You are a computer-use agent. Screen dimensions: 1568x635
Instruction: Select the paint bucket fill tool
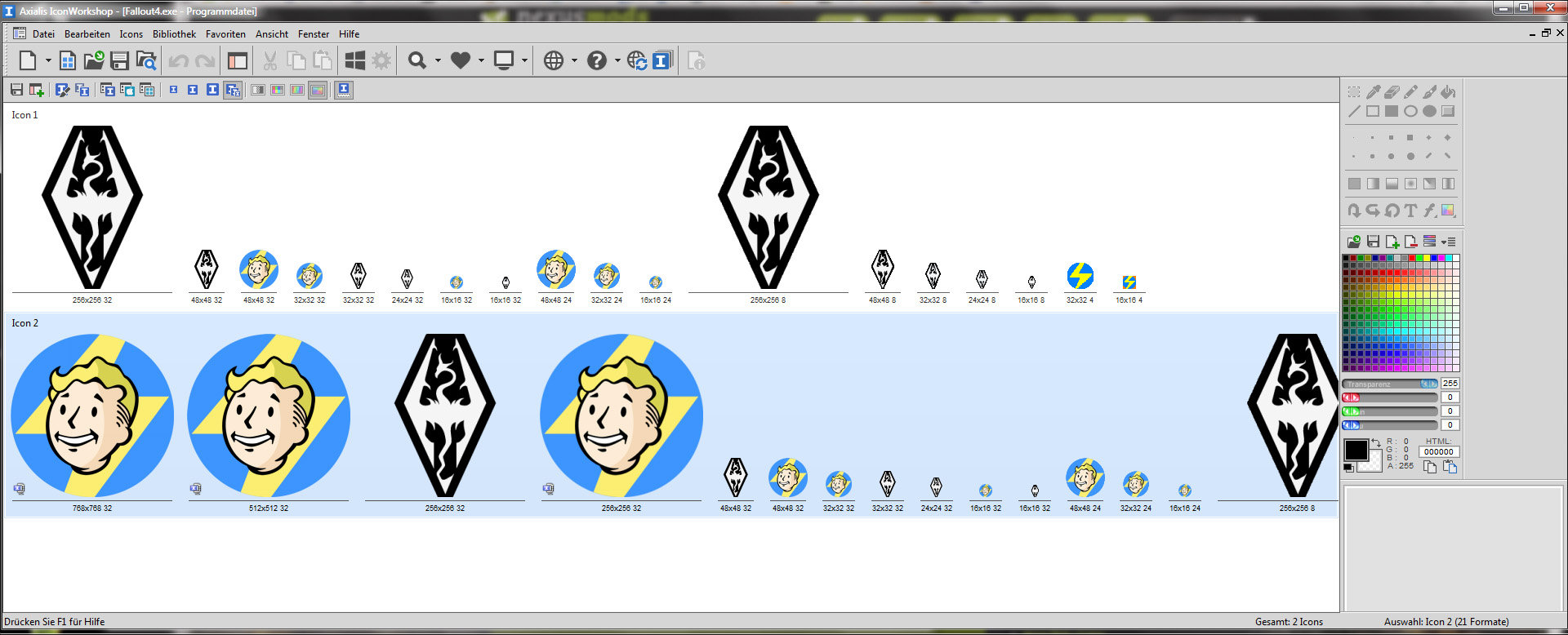click(x=1448, y=91)
